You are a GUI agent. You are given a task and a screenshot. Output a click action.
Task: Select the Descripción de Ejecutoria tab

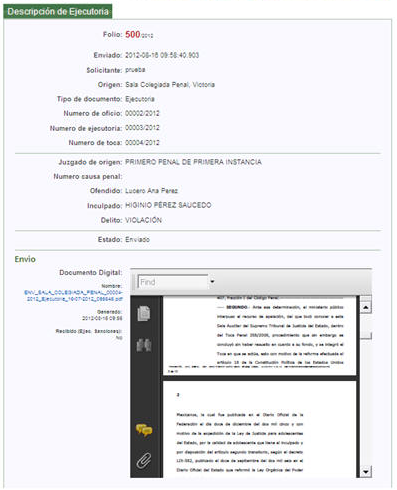pyautogui.click(x=58, y=11)
